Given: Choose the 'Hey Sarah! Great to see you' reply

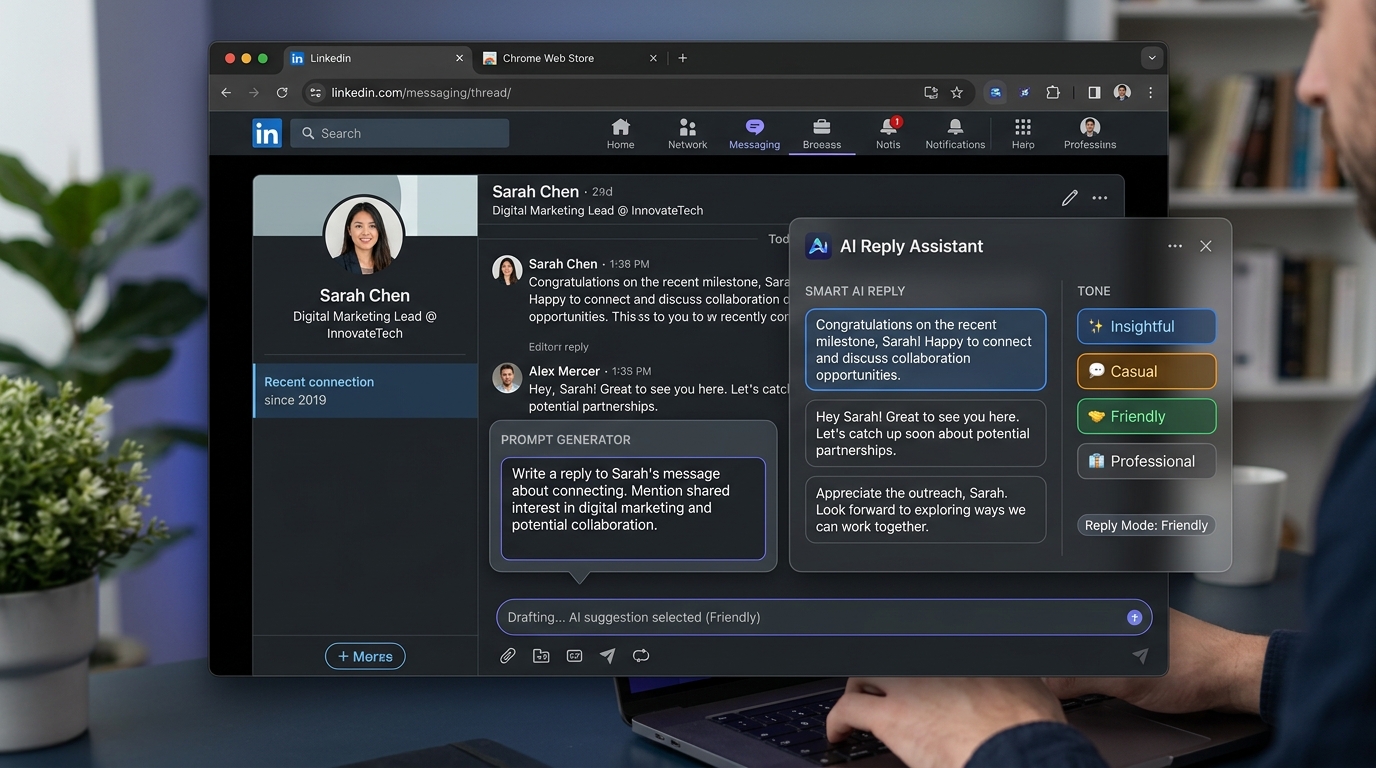Looking at the screenshot, I should click(925, 433).
